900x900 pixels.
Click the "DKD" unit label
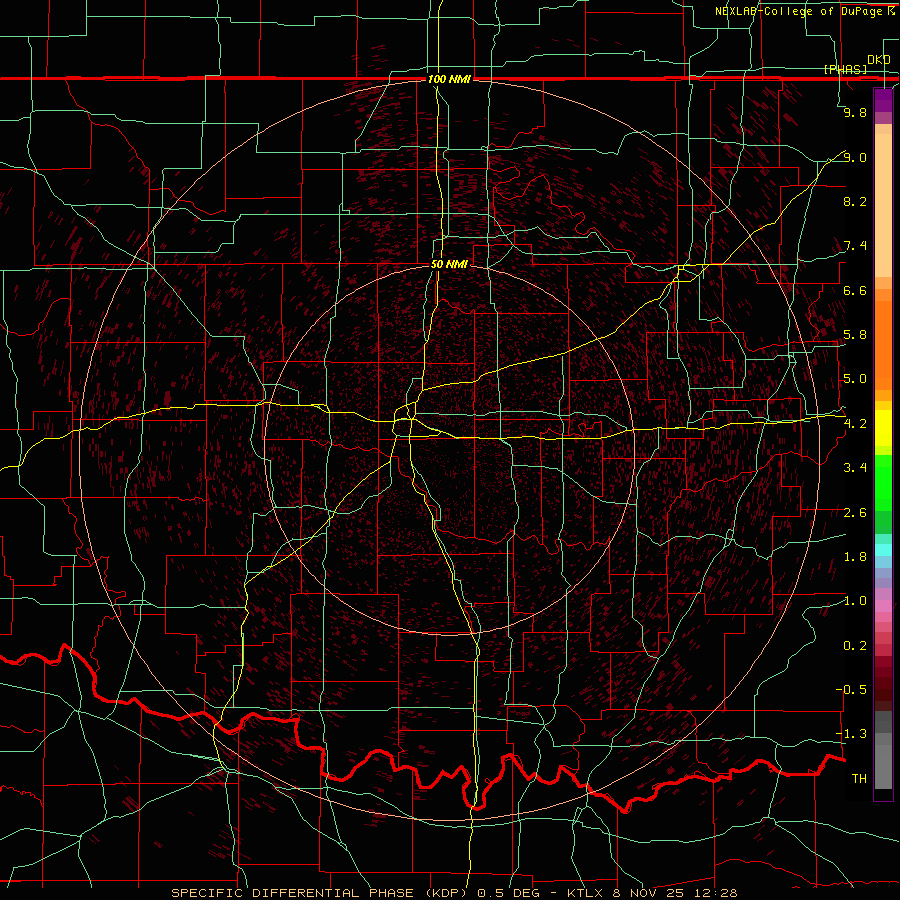pos(879,59)
